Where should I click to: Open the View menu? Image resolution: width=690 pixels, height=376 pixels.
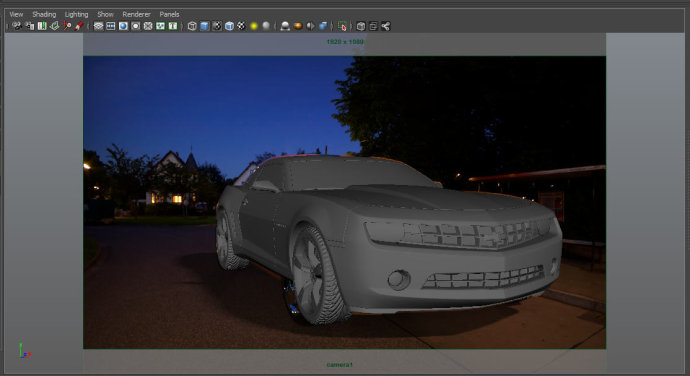pyautogui.click(x=16, y=15)
